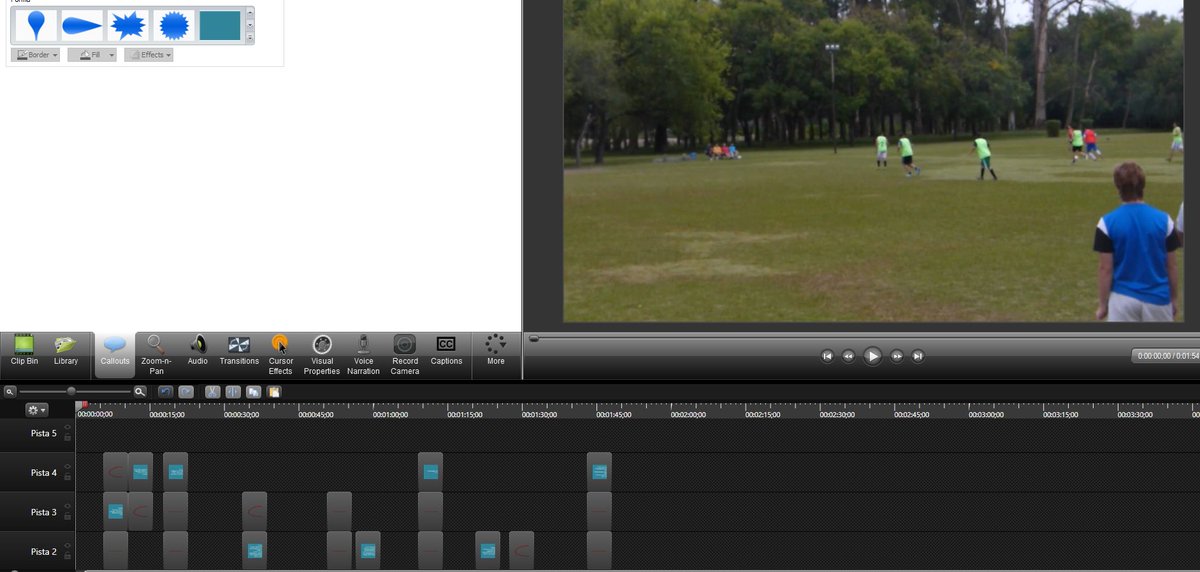Click the timeline zoom slider handle
Image resolution: width=1200 pixels, height=572 pixels.
pos(71,391)
